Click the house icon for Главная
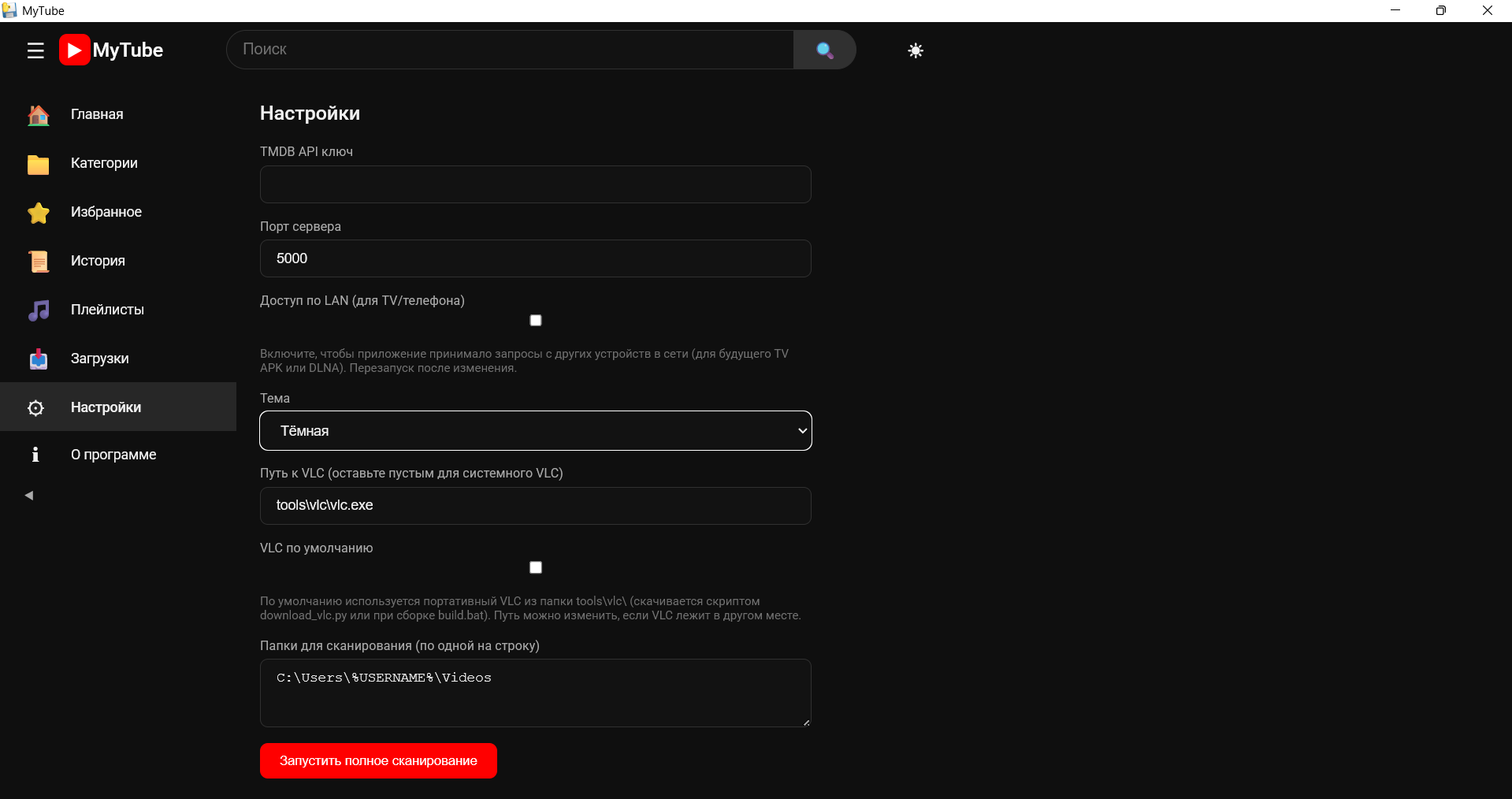This screenshot has height=799, width=1512. coord(38,115)
